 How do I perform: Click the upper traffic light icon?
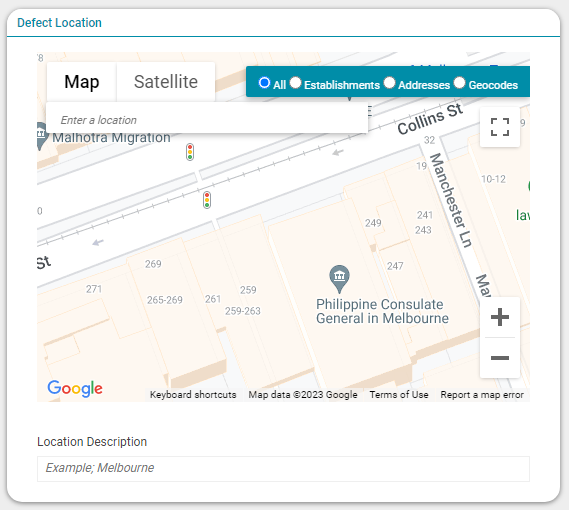(190, 152)
